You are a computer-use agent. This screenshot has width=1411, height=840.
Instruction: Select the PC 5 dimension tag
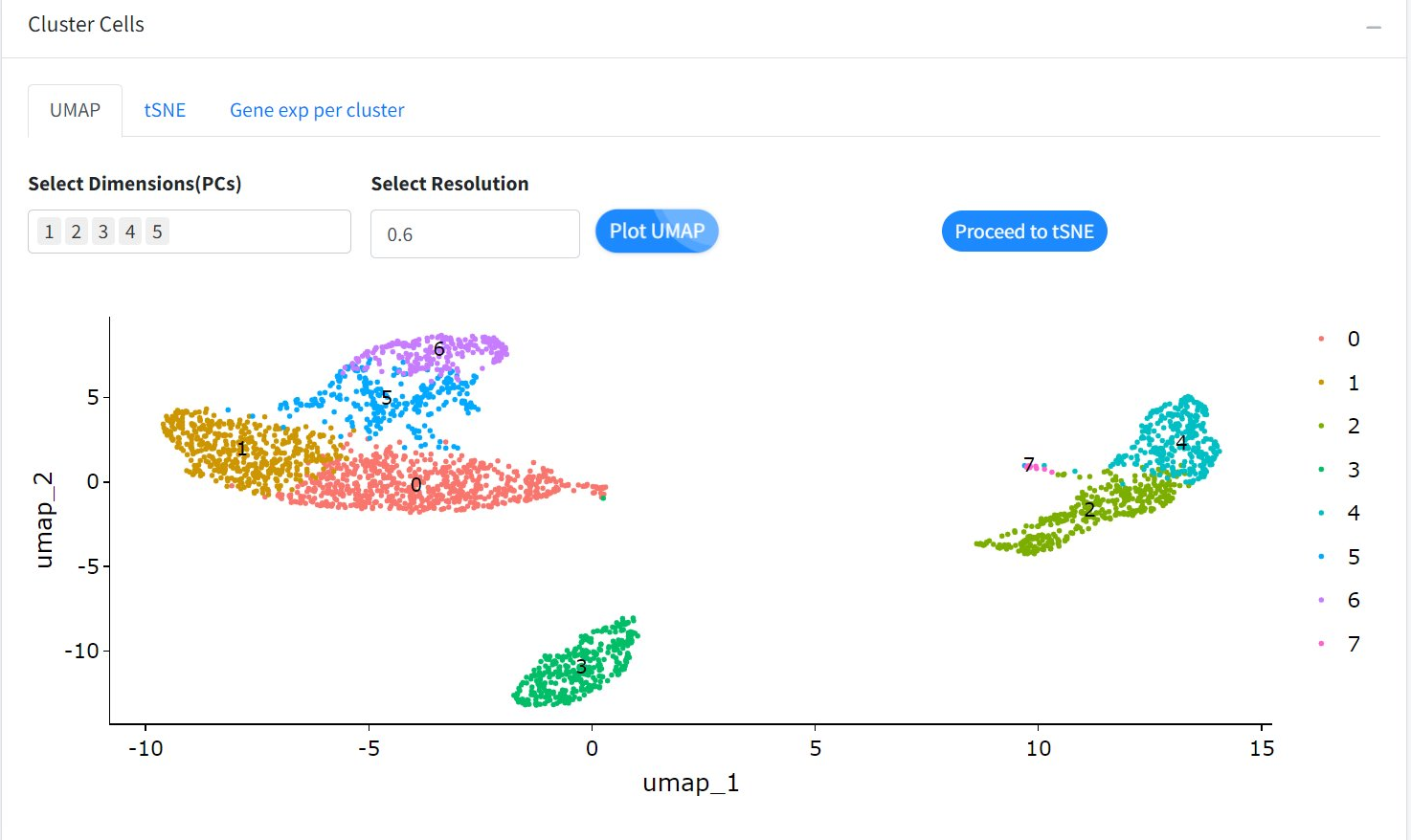[157, 232]
